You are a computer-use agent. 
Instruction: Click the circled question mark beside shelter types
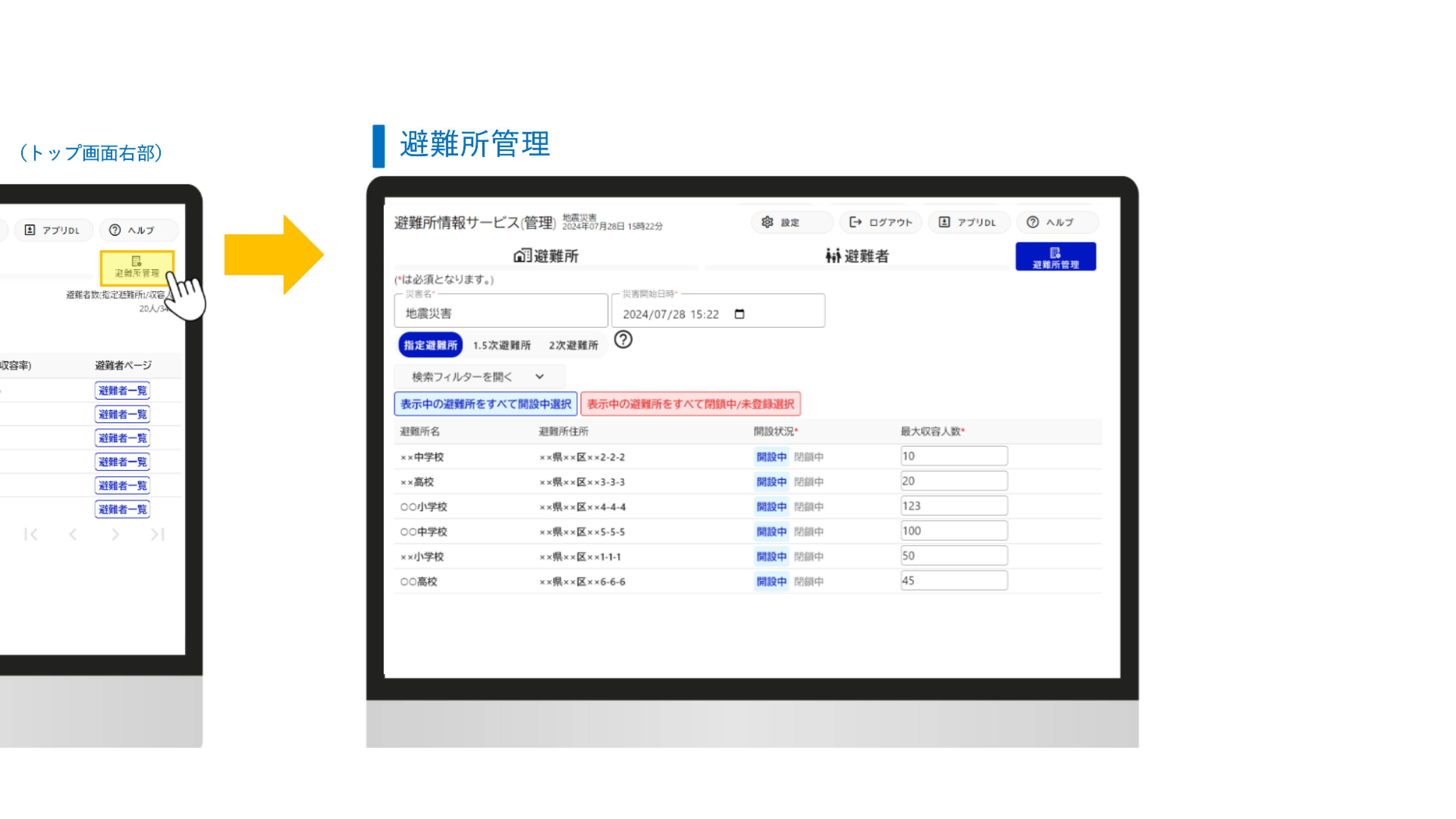623,340
